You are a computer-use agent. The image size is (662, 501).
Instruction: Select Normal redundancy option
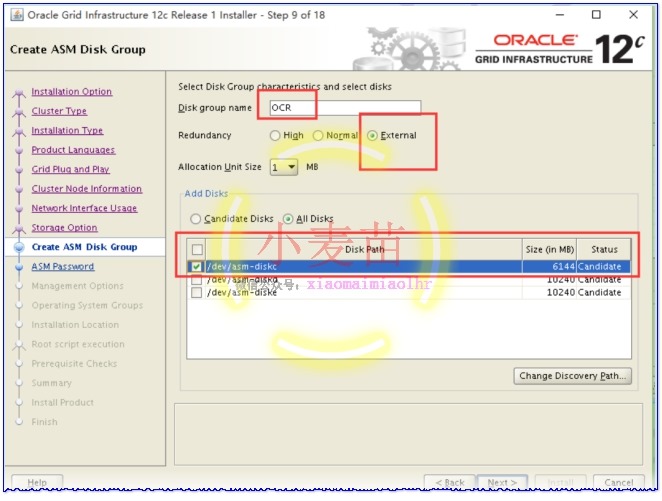click(x=318, y=135)
